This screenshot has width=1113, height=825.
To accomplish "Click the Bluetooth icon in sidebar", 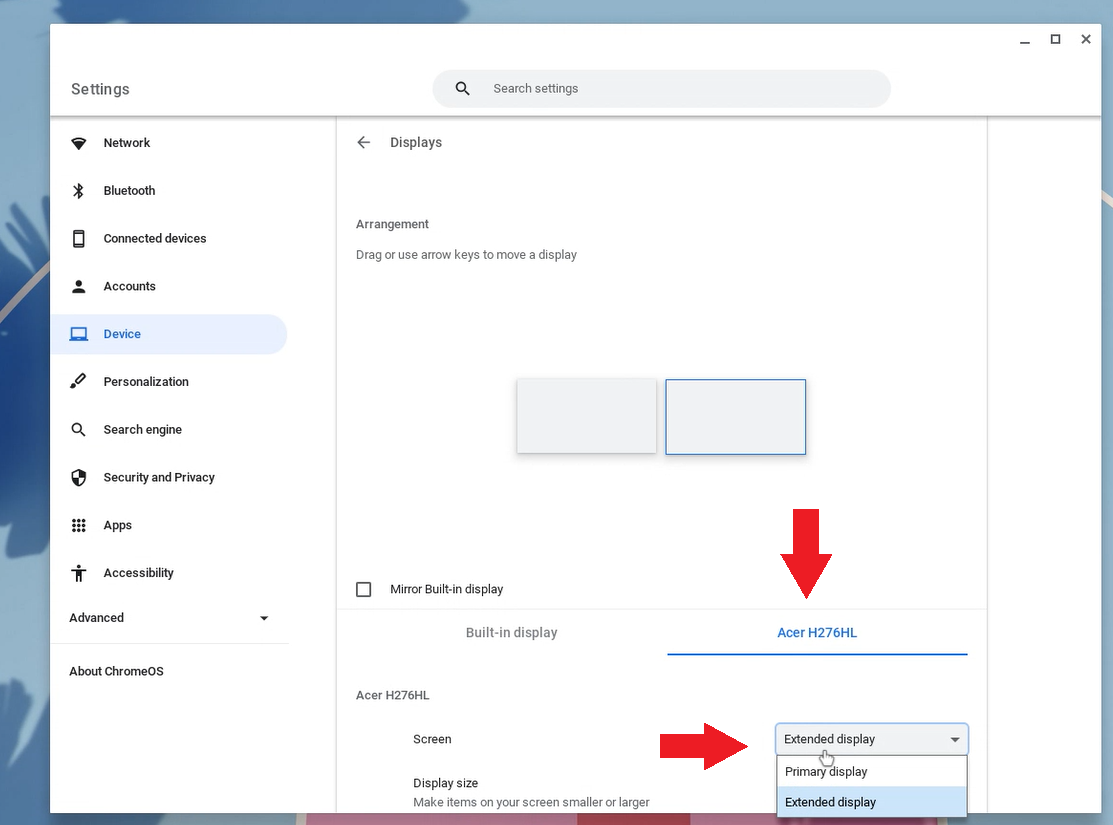I will 79,191.
